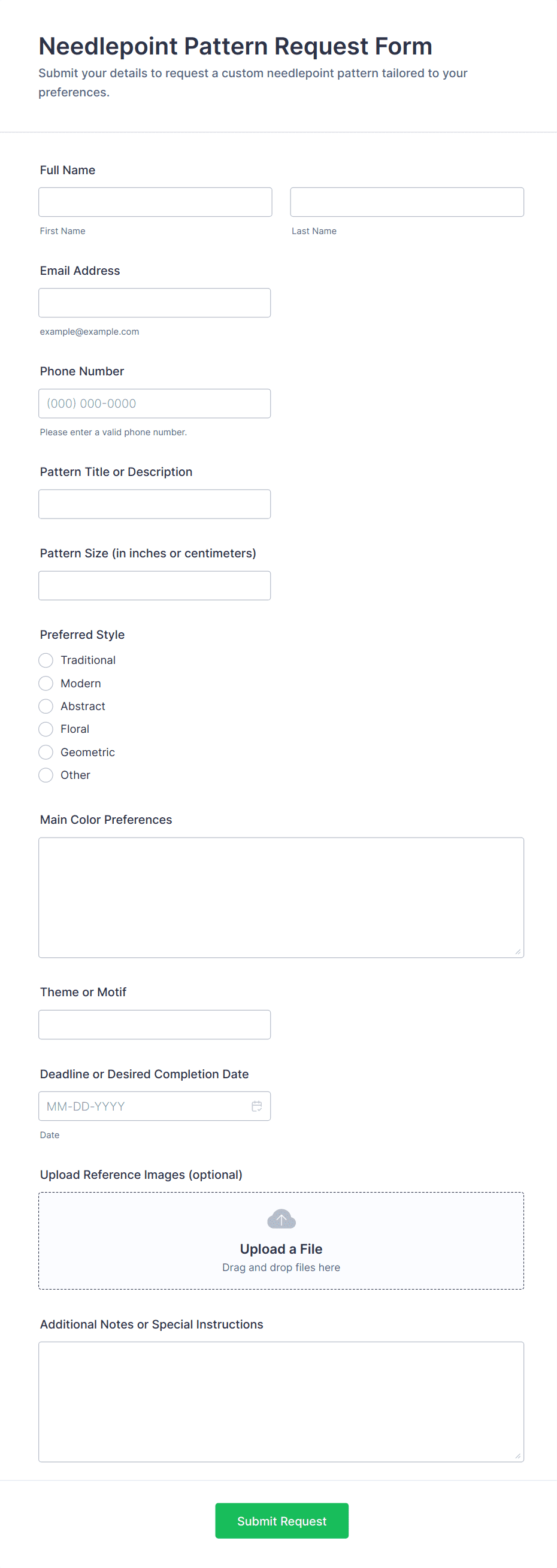The image size is (557, 1568).
Task: Select the Modern style radio button
Action: pyautogui.click(x=46, y=684)
